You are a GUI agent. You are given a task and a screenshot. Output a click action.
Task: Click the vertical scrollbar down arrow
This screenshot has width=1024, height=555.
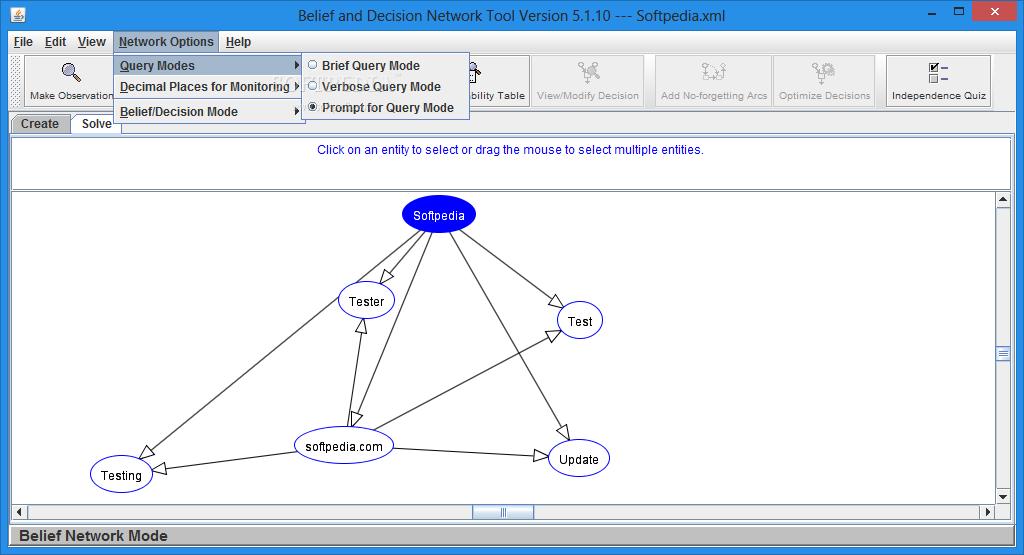pyautogui.click(x=1003, y=497)
